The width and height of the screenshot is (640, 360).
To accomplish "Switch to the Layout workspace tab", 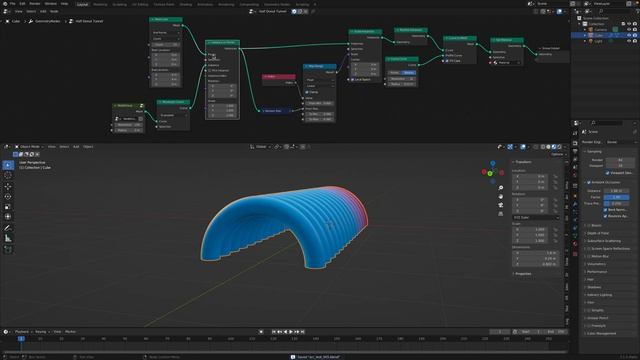I will 82,4.
